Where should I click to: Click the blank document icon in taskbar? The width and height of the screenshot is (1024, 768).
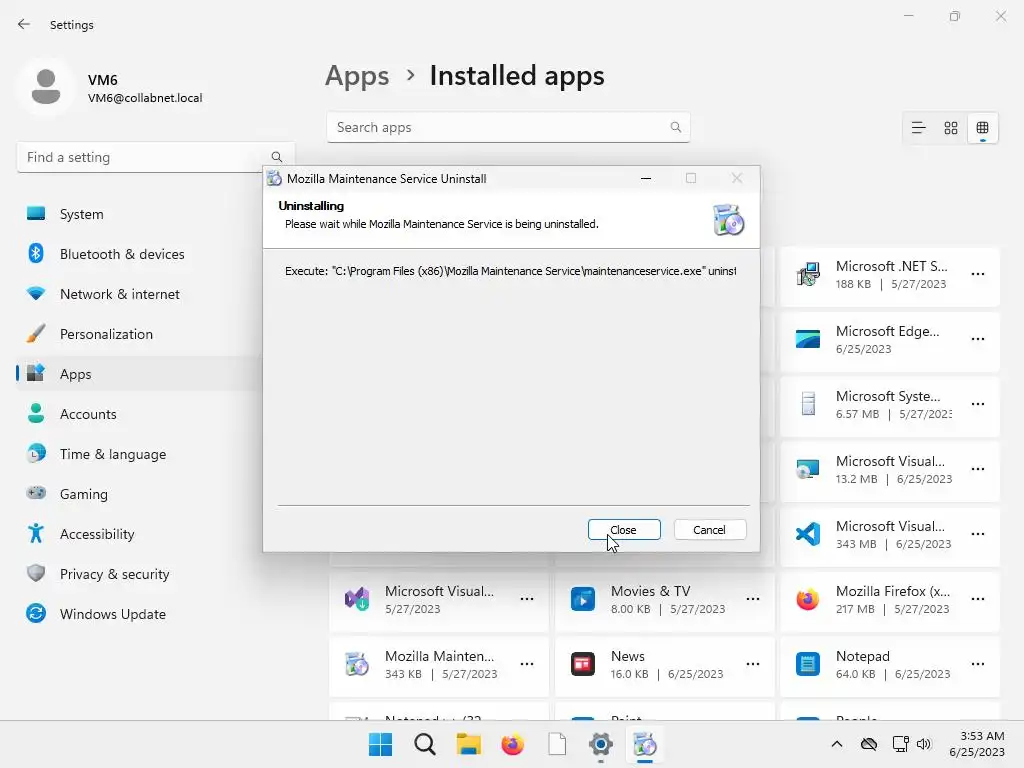[x=556, y=744]
